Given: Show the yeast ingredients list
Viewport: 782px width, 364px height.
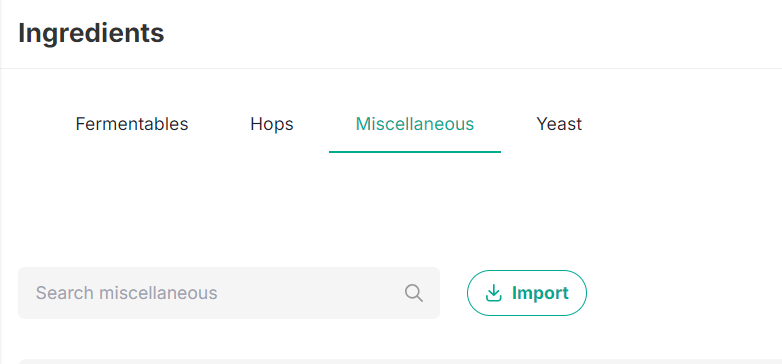Looking at the screenshot, I should 559,124.
